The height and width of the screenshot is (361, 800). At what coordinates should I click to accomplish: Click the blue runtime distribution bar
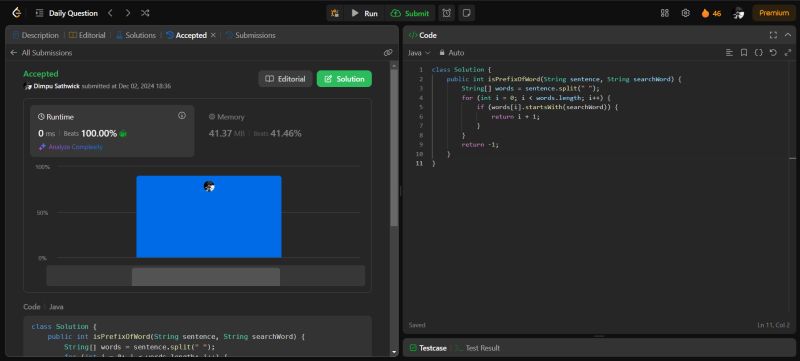tap(209, 217)
